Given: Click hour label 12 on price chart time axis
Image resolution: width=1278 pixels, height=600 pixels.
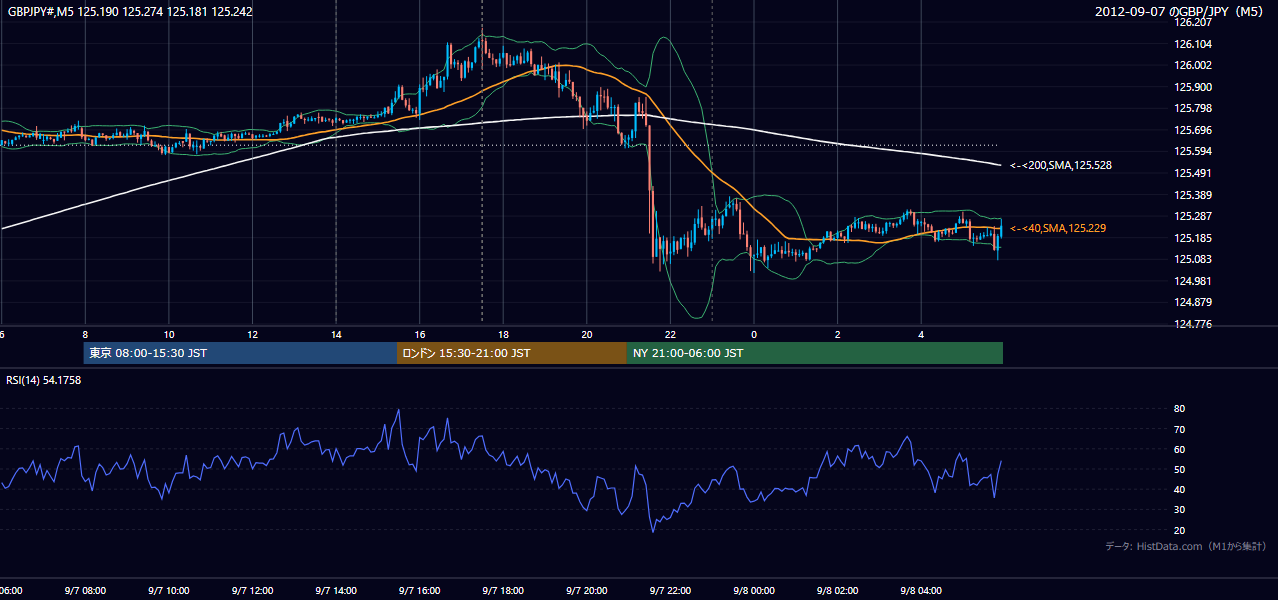Looking at the screenshot, I should pyautogui.click(x=252, y=335).
